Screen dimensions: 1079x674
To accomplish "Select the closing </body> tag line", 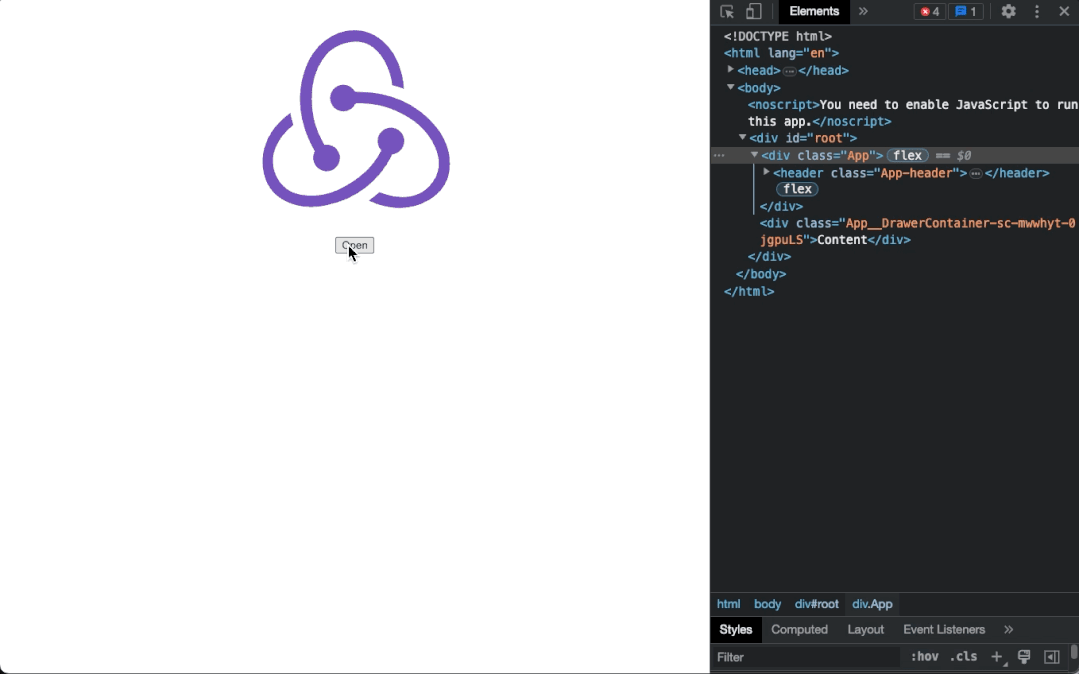I will (761, 274).
